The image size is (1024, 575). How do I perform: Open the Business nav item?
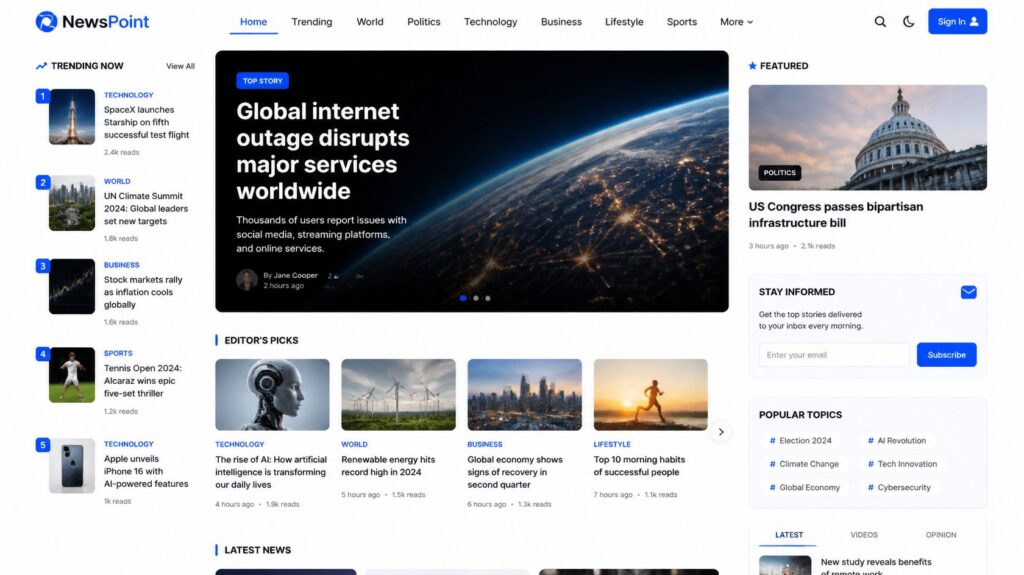click(x=561, y=22)
